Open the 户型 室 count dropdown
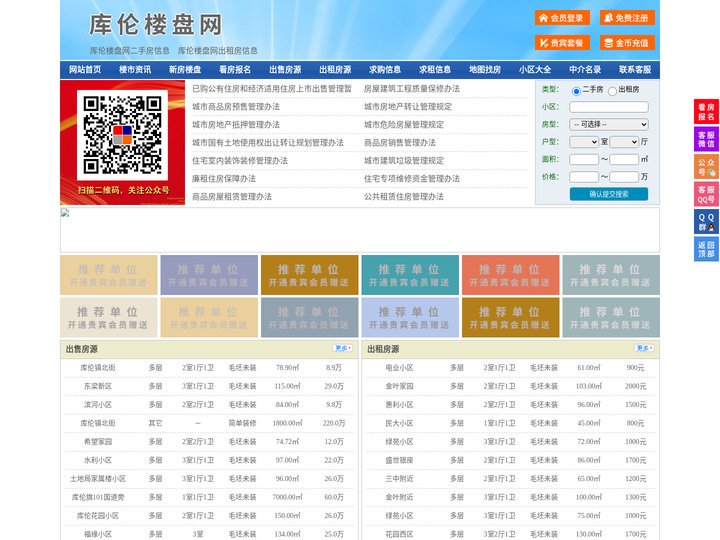Viewport: 720px width, 540px height. 584,142
